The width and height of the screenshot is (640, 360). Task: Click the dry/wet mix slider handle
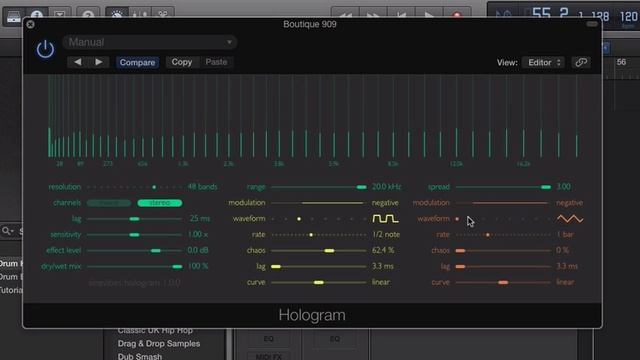tap(177, 267)
